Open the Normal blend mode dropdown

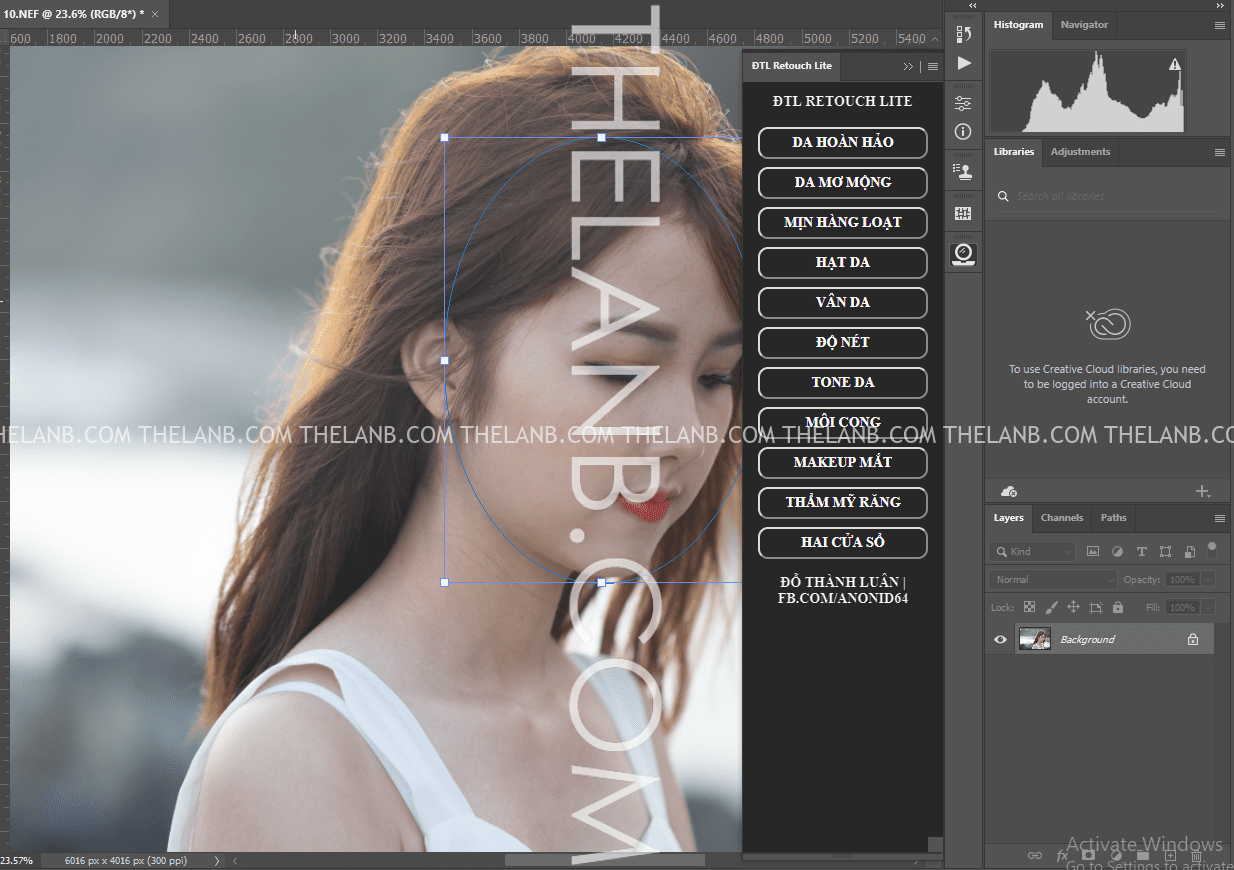tap(1052, 579)
